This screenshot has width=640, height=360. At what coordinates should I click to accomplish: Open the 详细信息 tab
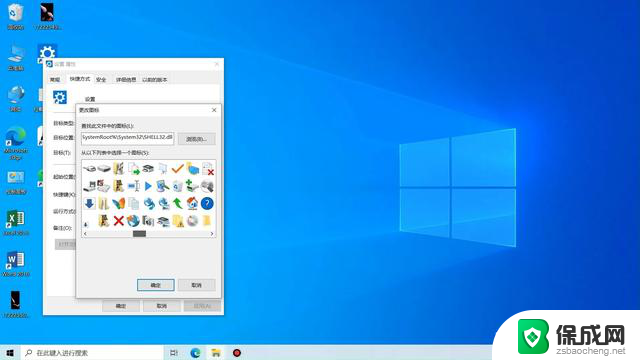pos(126,80)
